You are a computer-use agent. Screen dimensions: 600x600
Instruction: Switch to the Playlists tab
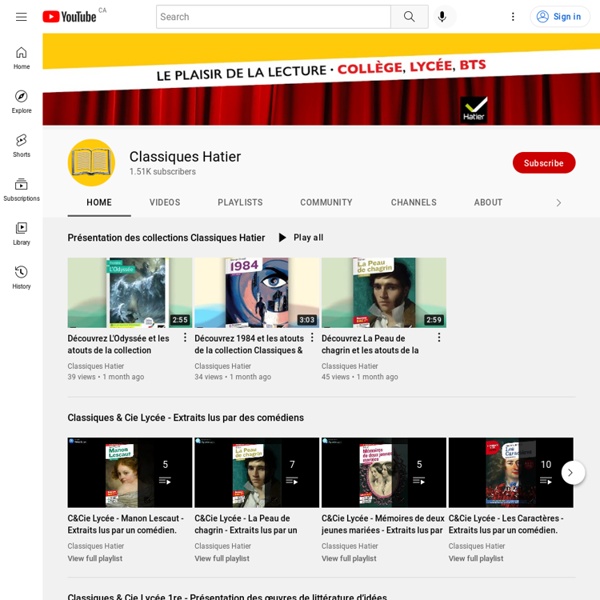pyautogui.click(x=240, y=202)
